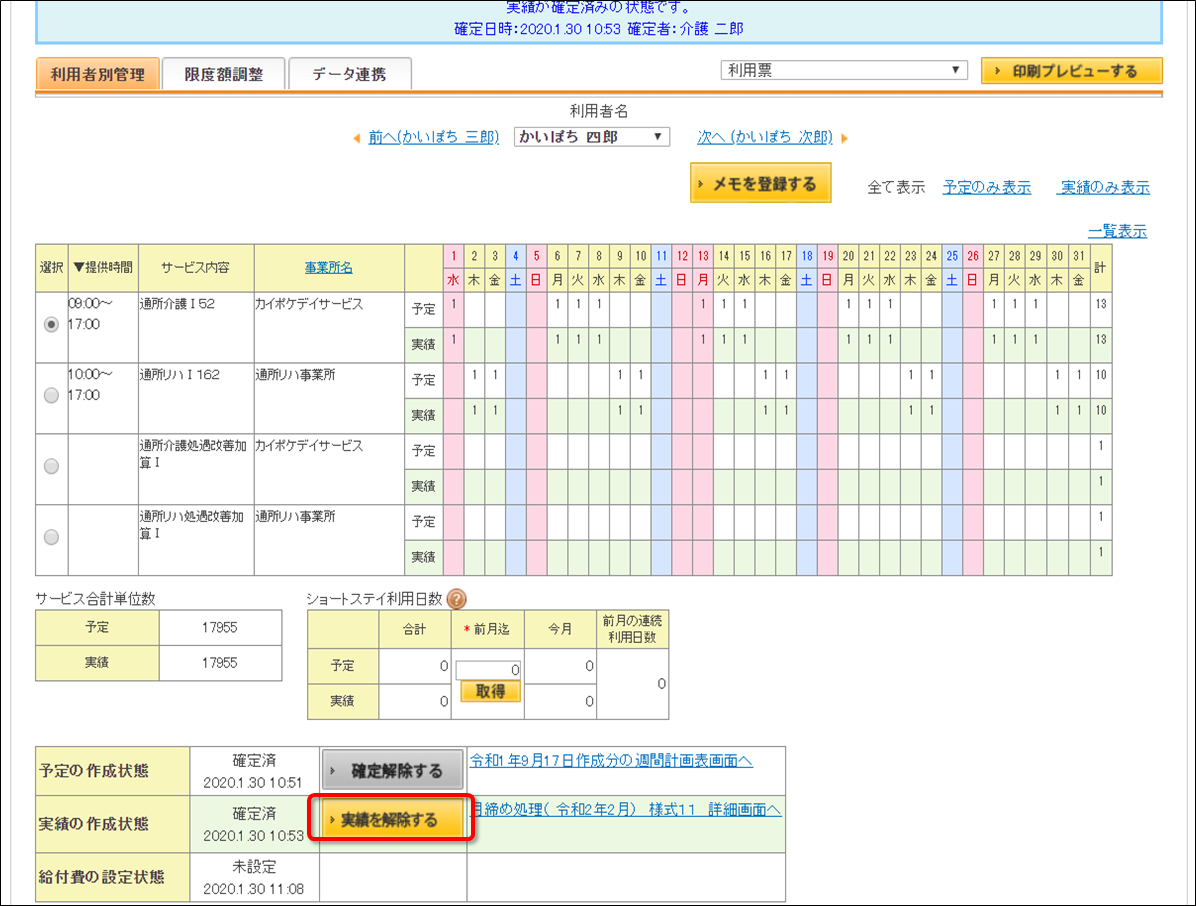Switch to the 限度額調整 tab
The image size is (1196, 906).
tap(223, 74)
